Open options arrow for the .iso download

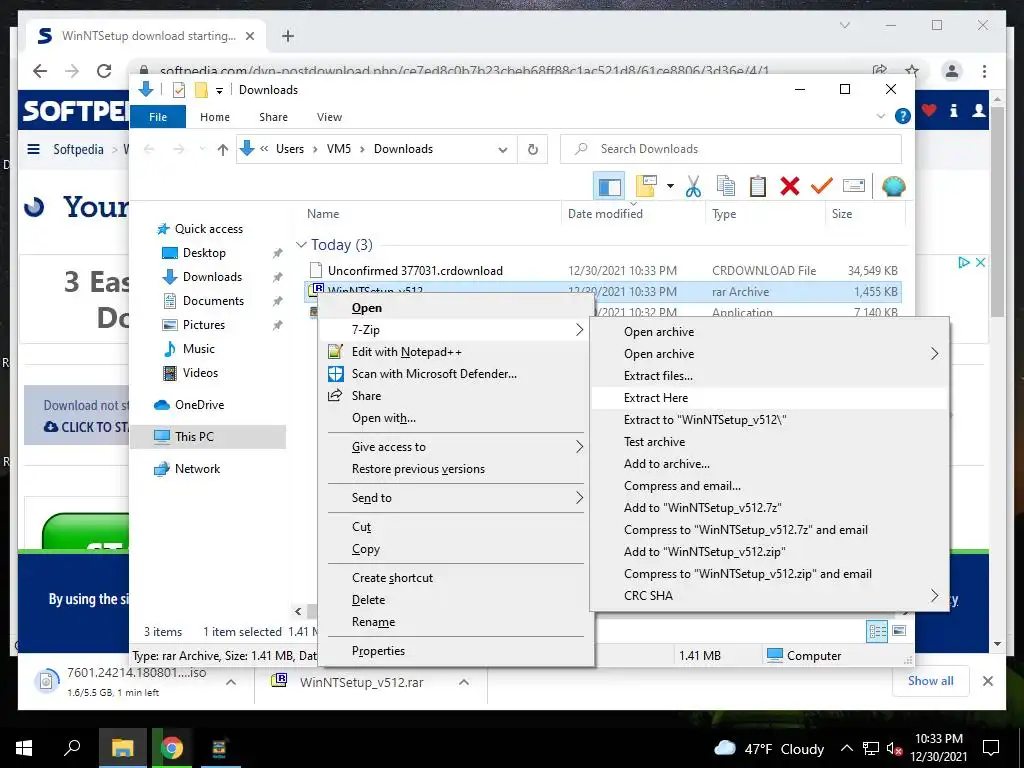click(x=231, y=682)
